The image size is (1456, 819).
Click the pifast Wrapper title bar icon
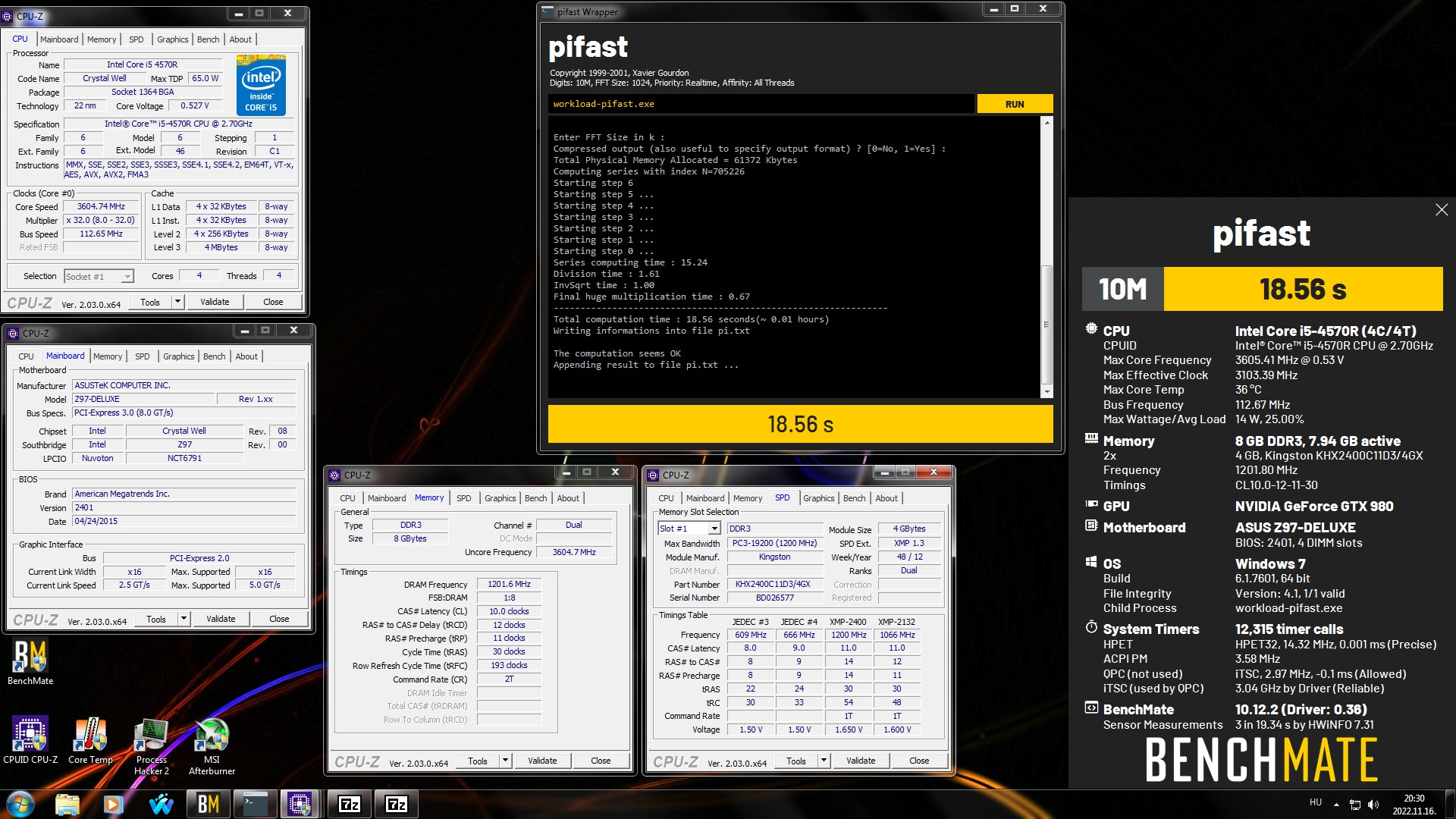click(x=548, y=11)
